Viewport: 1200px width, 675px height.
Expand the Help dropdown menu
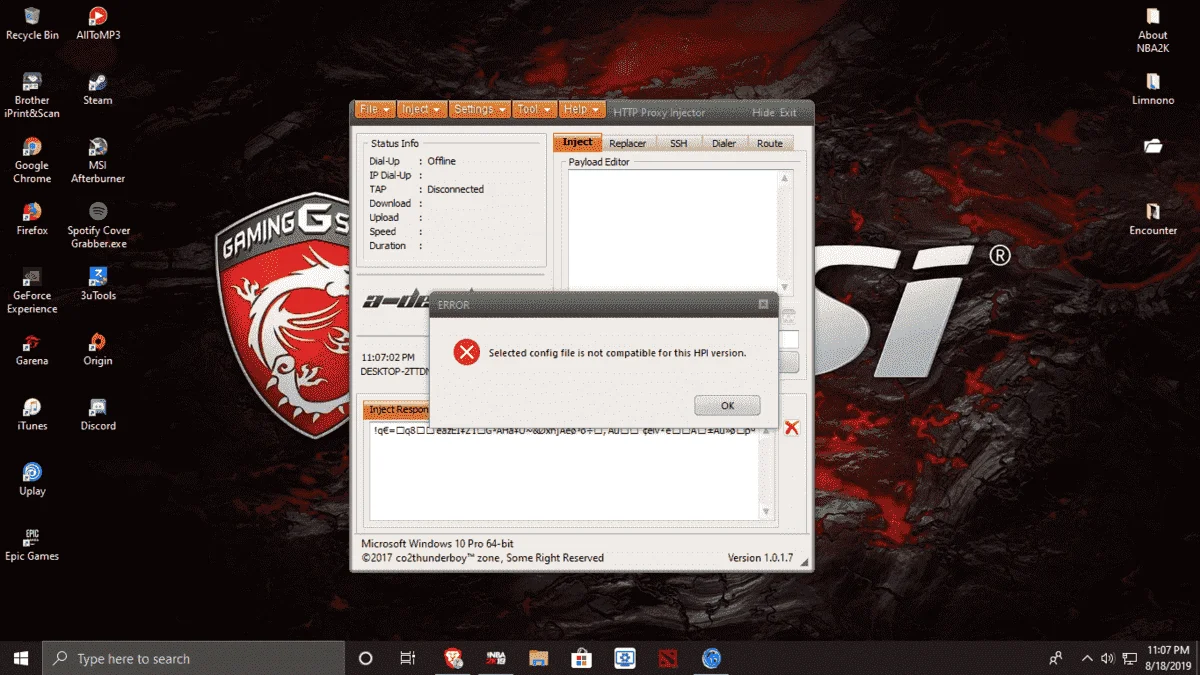[x=581, y=109]
